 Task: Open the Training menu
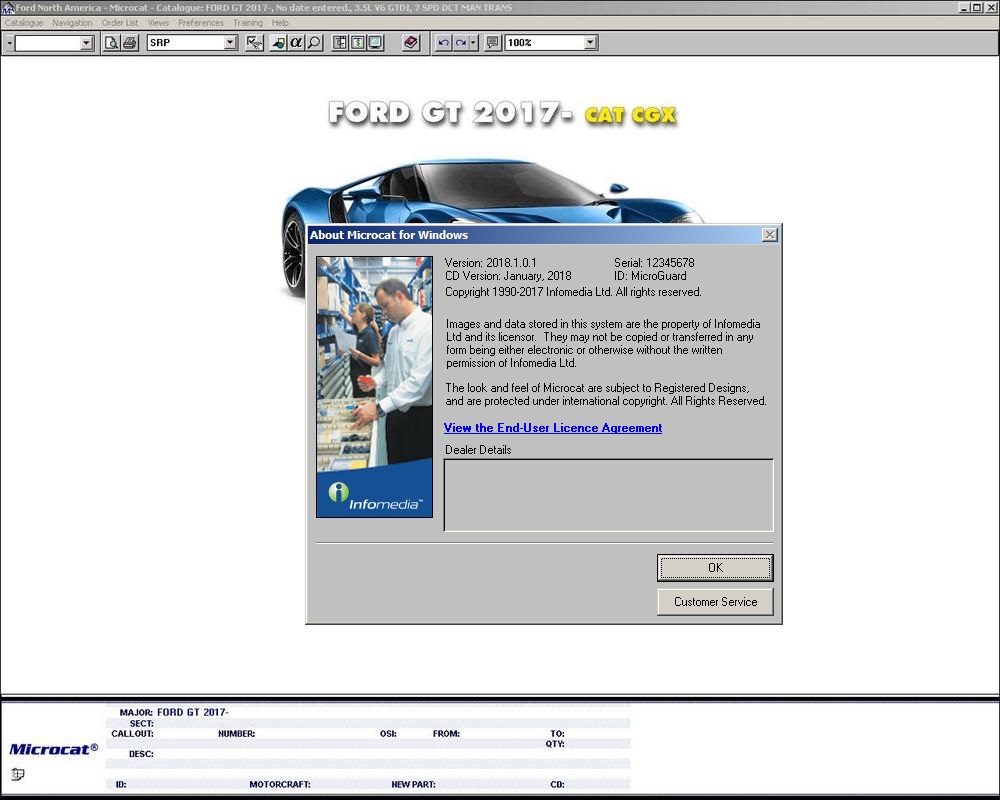pyautogui.click(x=247, y=22)
